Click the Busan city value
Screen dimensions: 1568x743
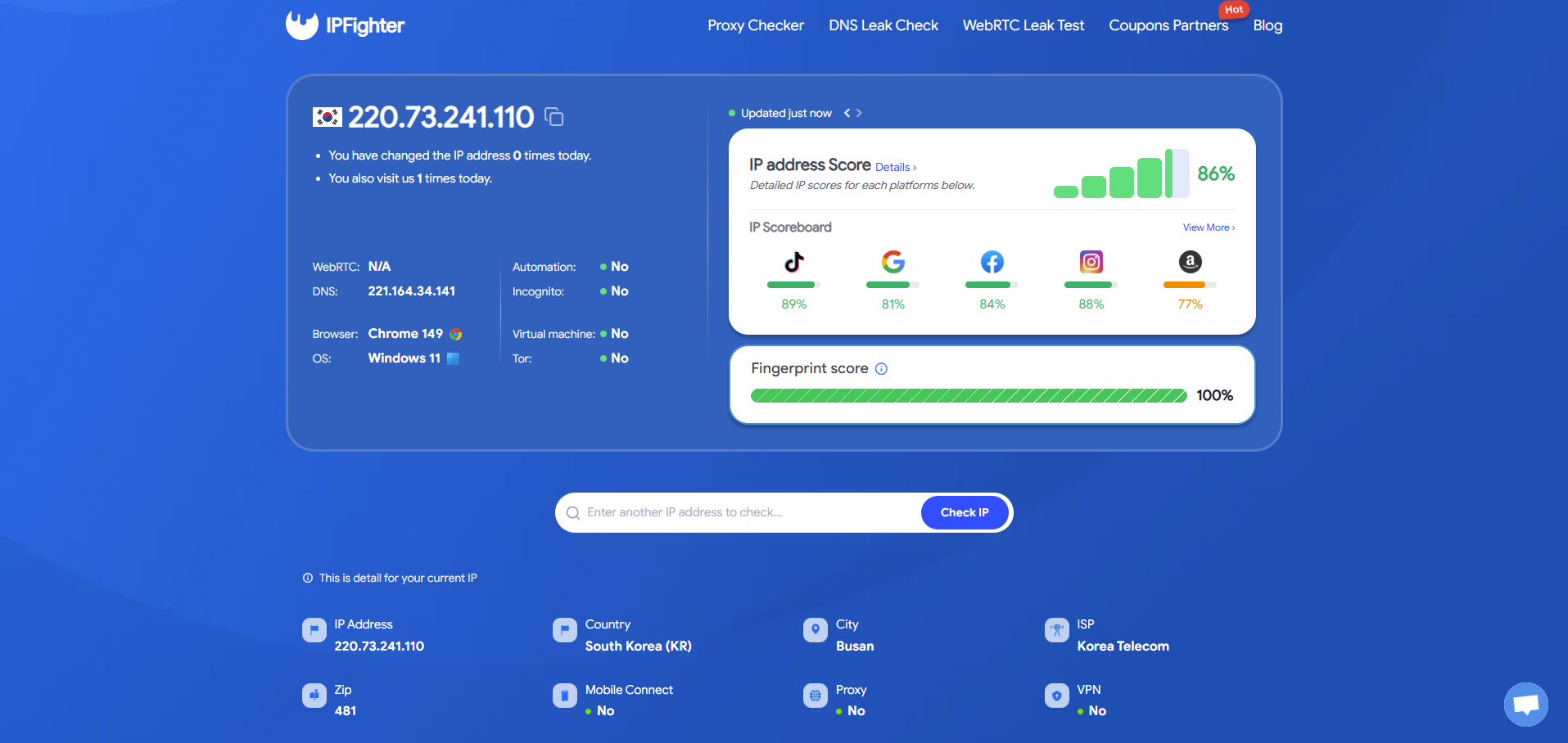855,646
